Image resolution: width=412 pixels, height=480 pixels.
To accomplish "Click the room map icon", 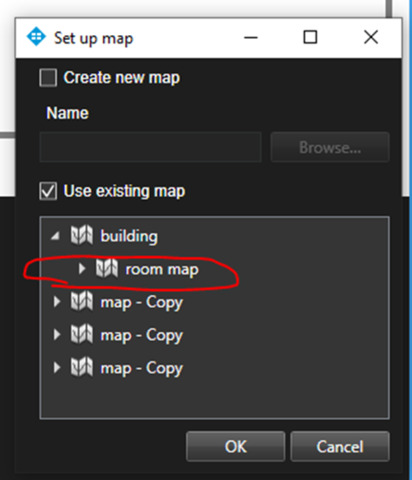I will [x=107, y=268].
